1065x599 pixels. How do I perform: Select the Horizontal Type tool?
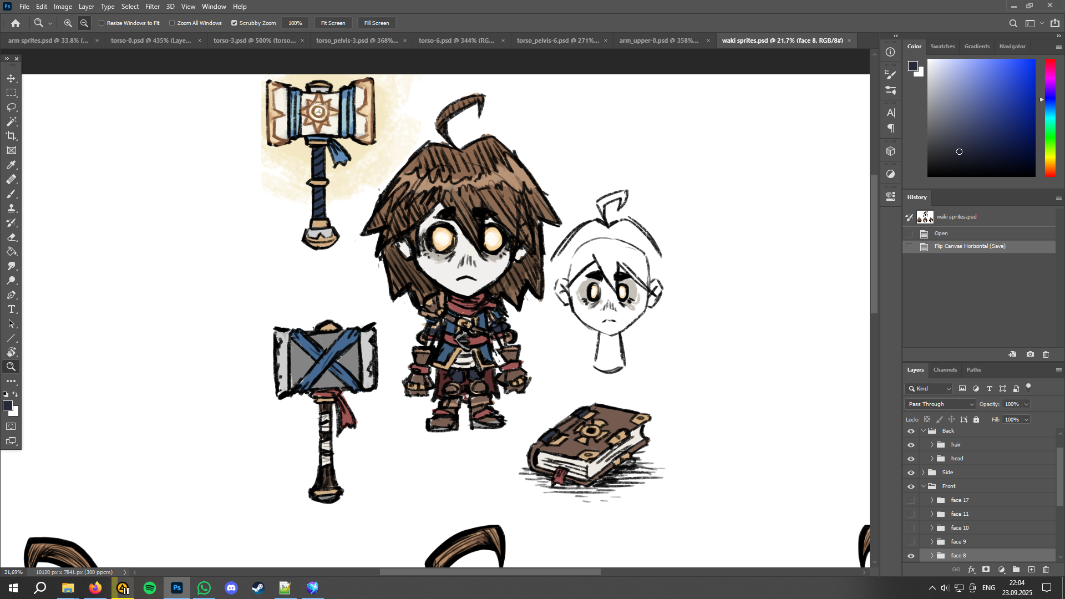(x=12, y=309)
